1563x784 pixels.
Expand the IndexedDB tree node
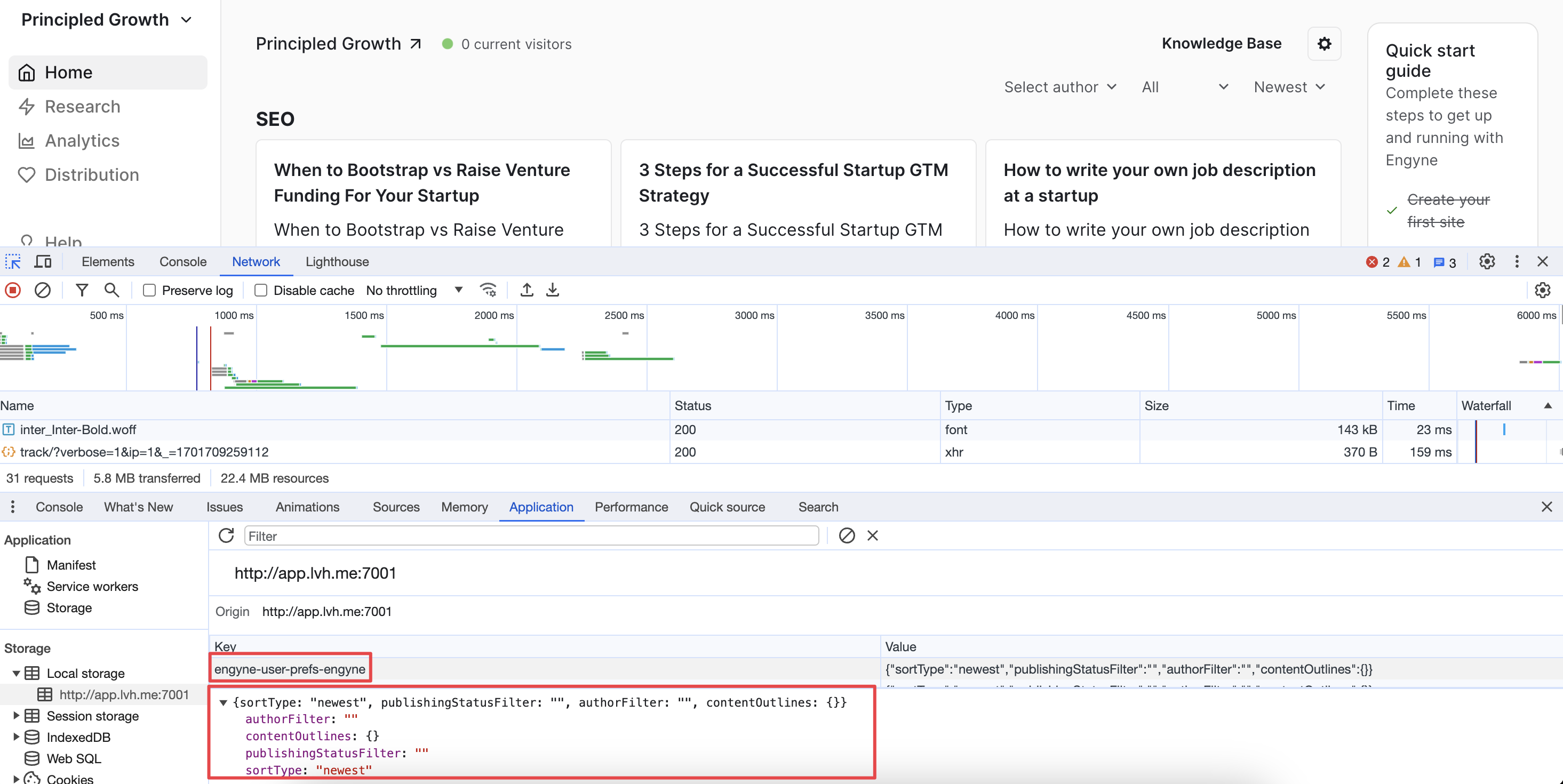tap(17, 737)
